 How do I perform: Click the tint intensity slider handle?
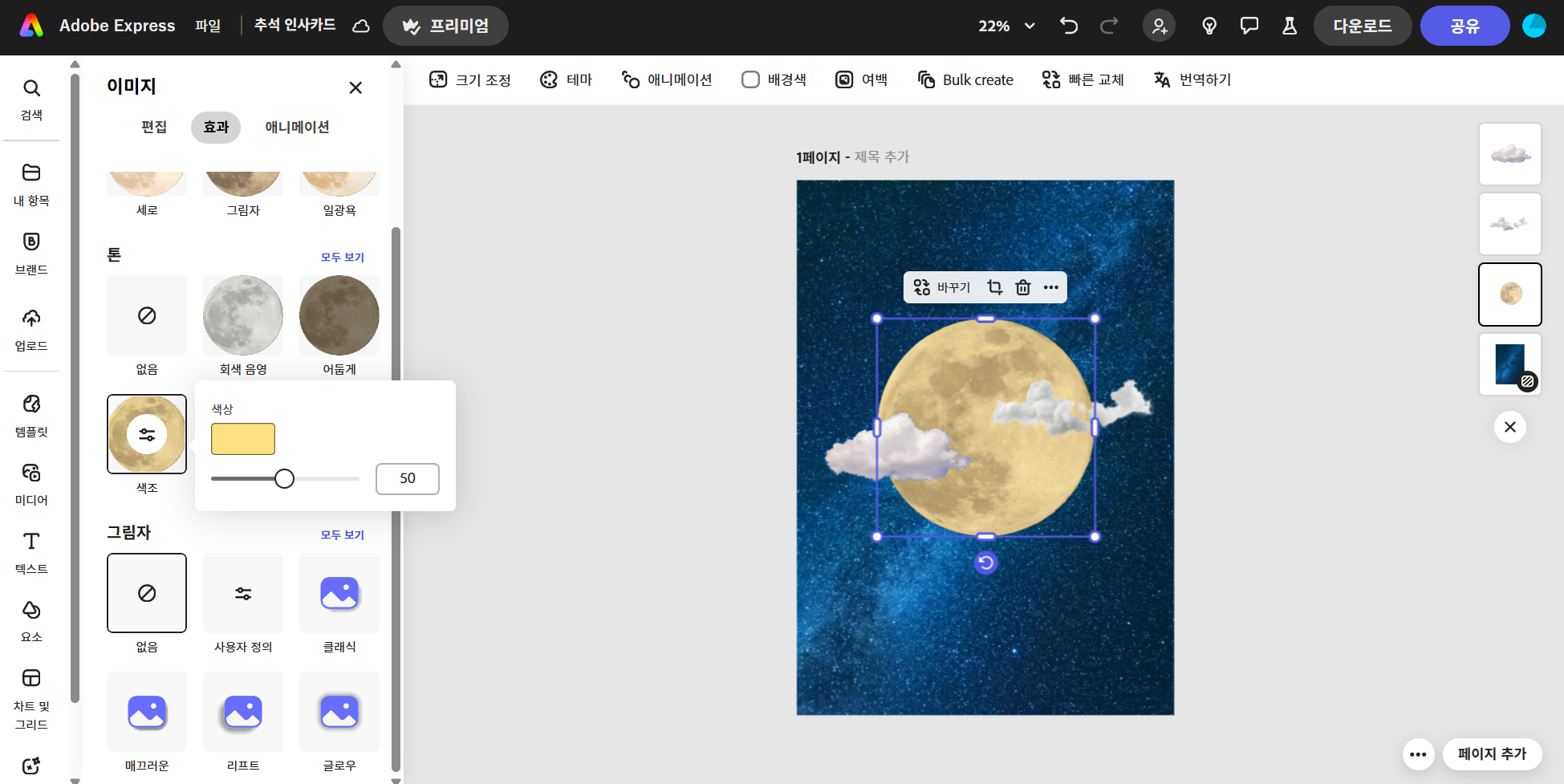coord(284,479)
